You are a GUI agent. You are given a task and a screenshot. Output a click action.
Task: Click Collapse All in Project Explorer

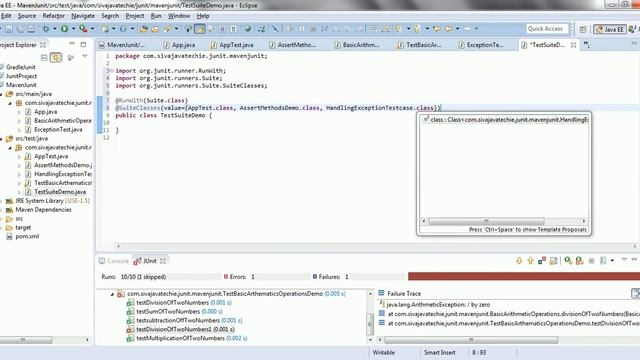pos(44,58)
